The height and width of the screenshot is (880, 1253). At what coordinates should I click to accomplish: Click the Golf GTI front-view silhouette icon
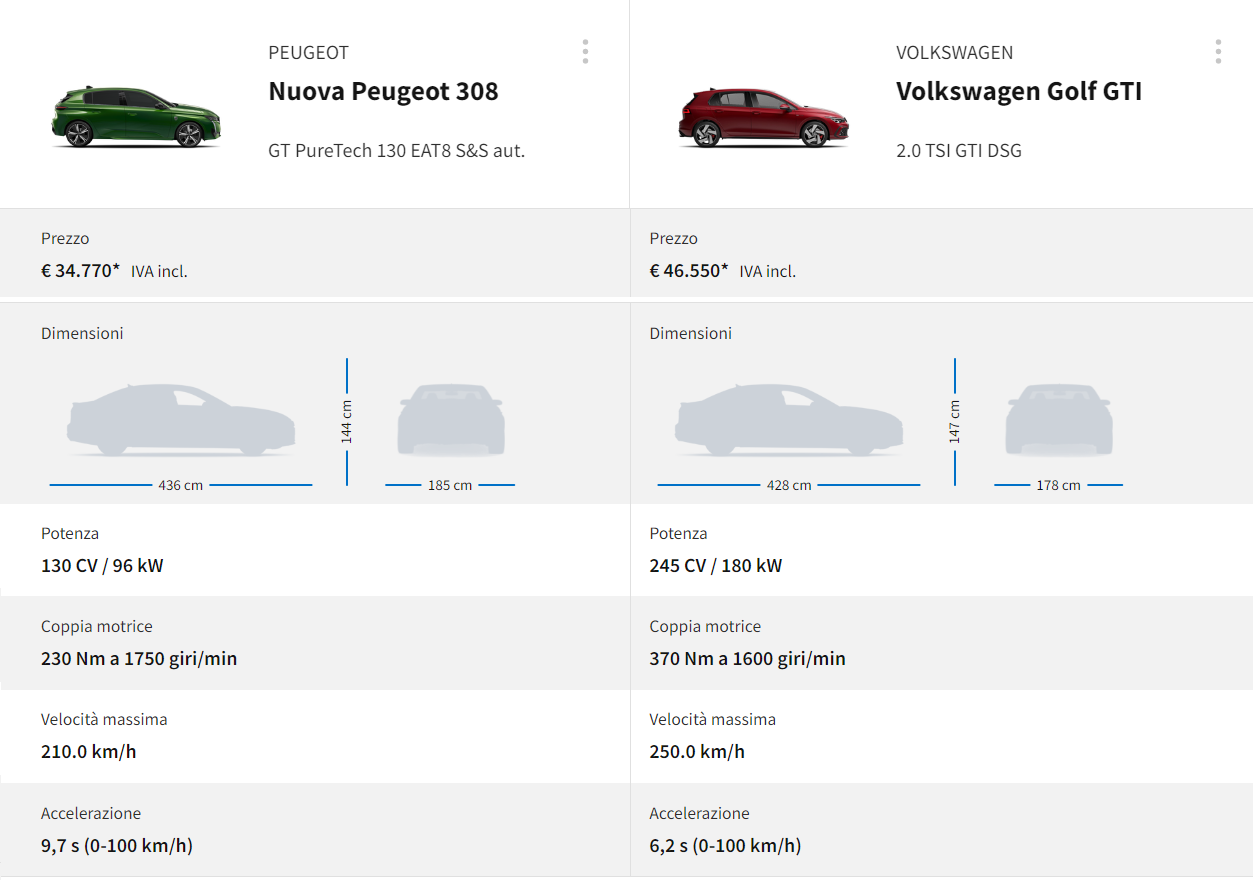(x=1058, y=420)
